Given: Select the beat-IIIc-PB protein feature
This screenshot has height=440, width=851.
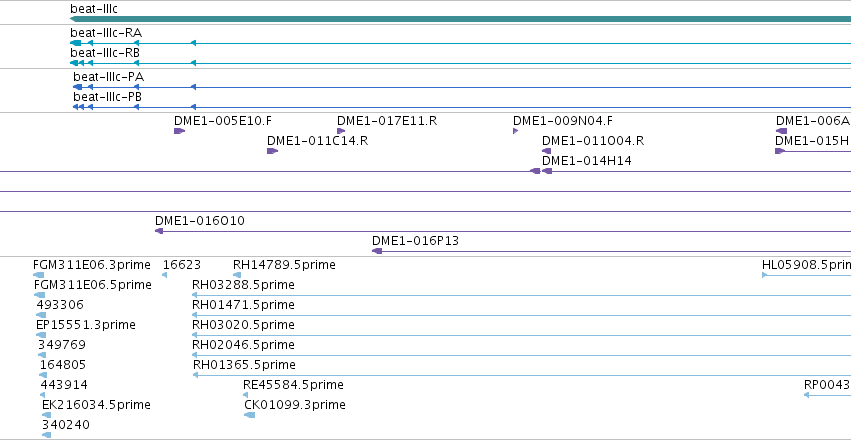Looking at the screenshot, I should (x=462, y=107).
